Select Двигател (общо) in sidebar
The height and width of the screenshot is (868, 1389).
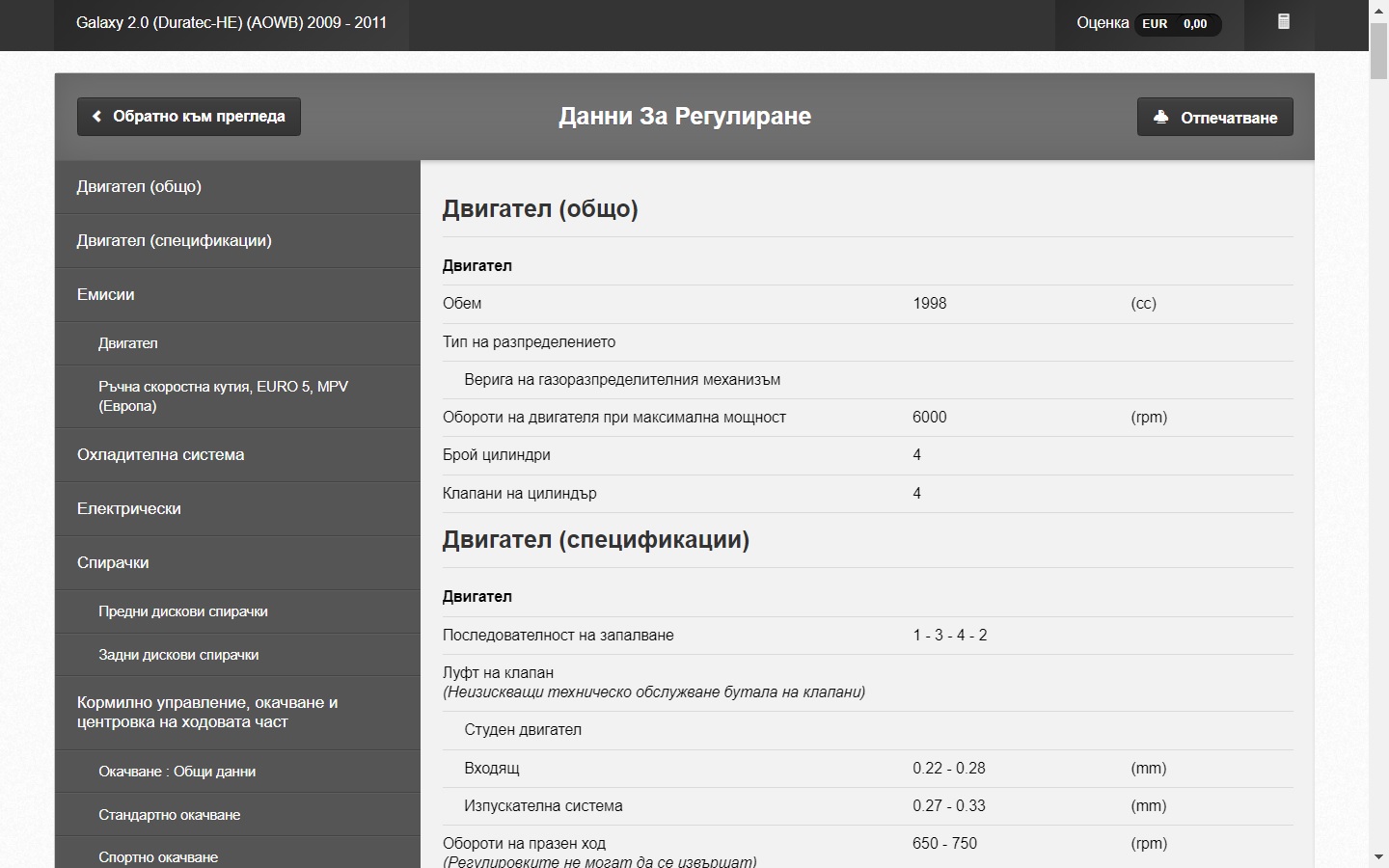(140, 187)
